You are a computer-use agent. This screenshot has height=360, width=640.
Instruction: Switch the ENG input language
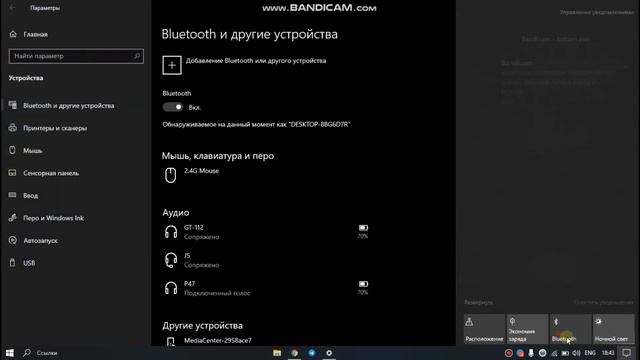(590, 353)
